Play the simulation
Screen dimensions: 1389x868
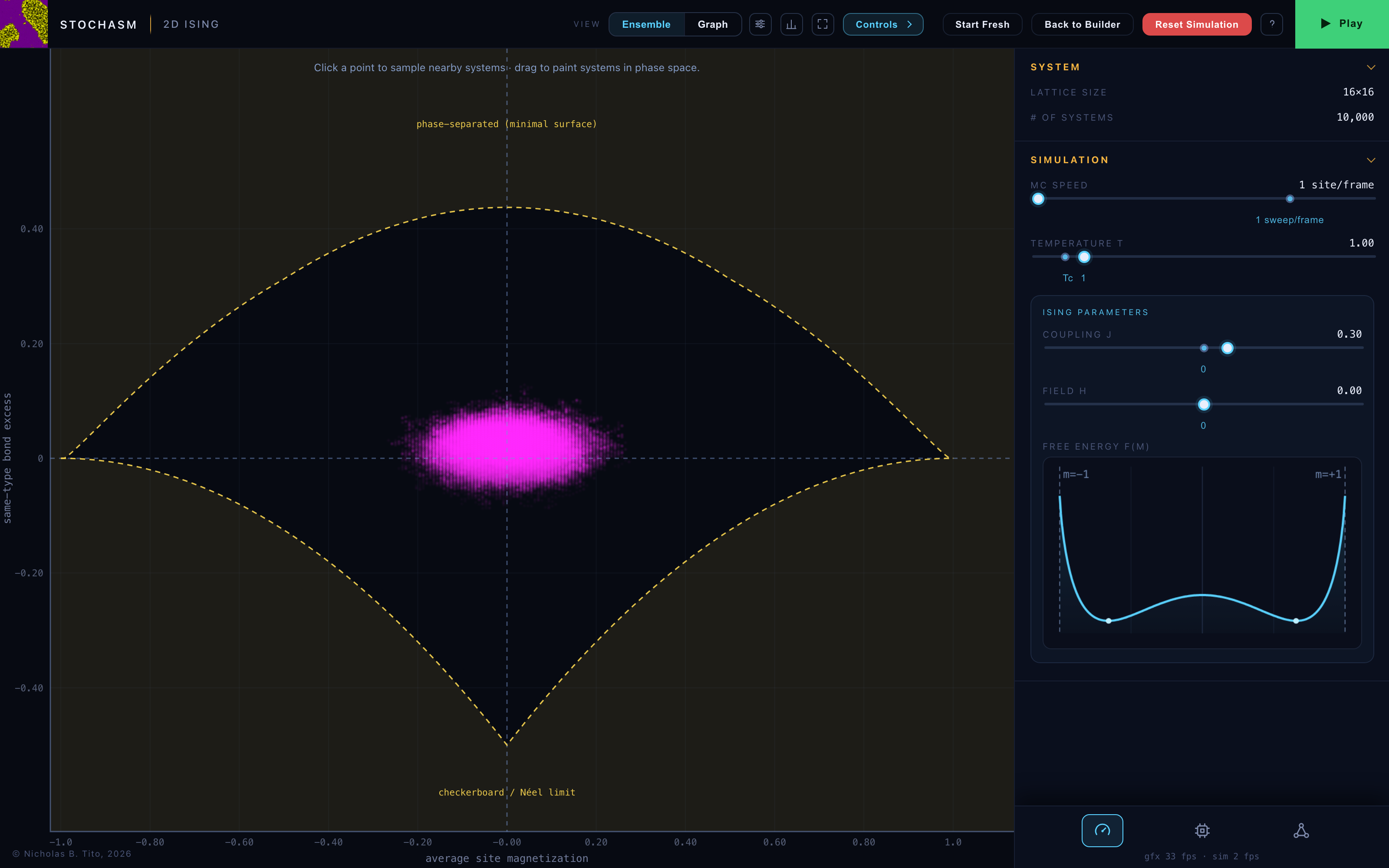1342,24
